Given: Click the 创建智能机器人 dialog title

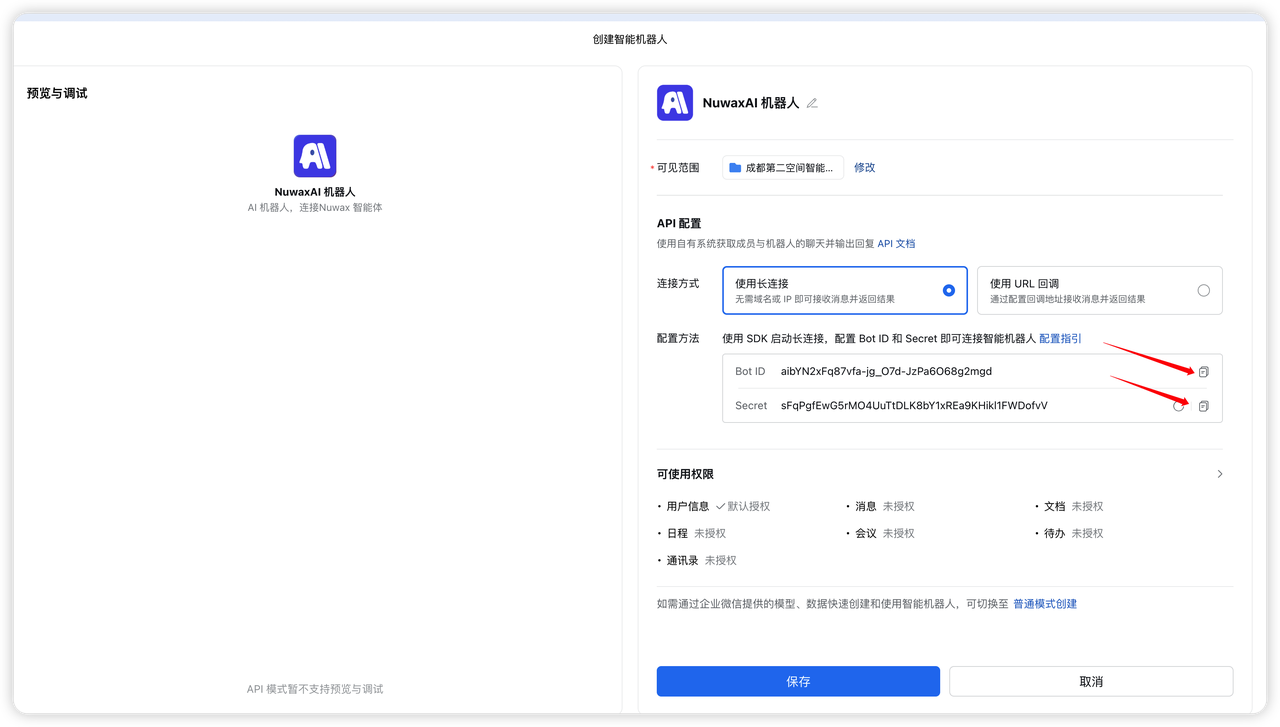Looking at the screenshot, I should [630, 40].
